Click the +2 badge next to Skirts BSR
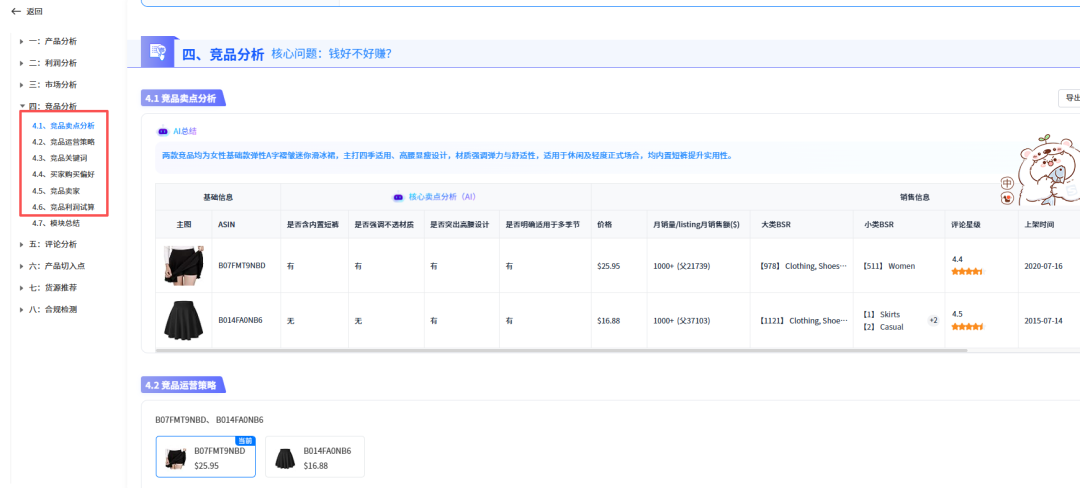The width and height of the screenshot is (1080, 488). click(933, 320)
